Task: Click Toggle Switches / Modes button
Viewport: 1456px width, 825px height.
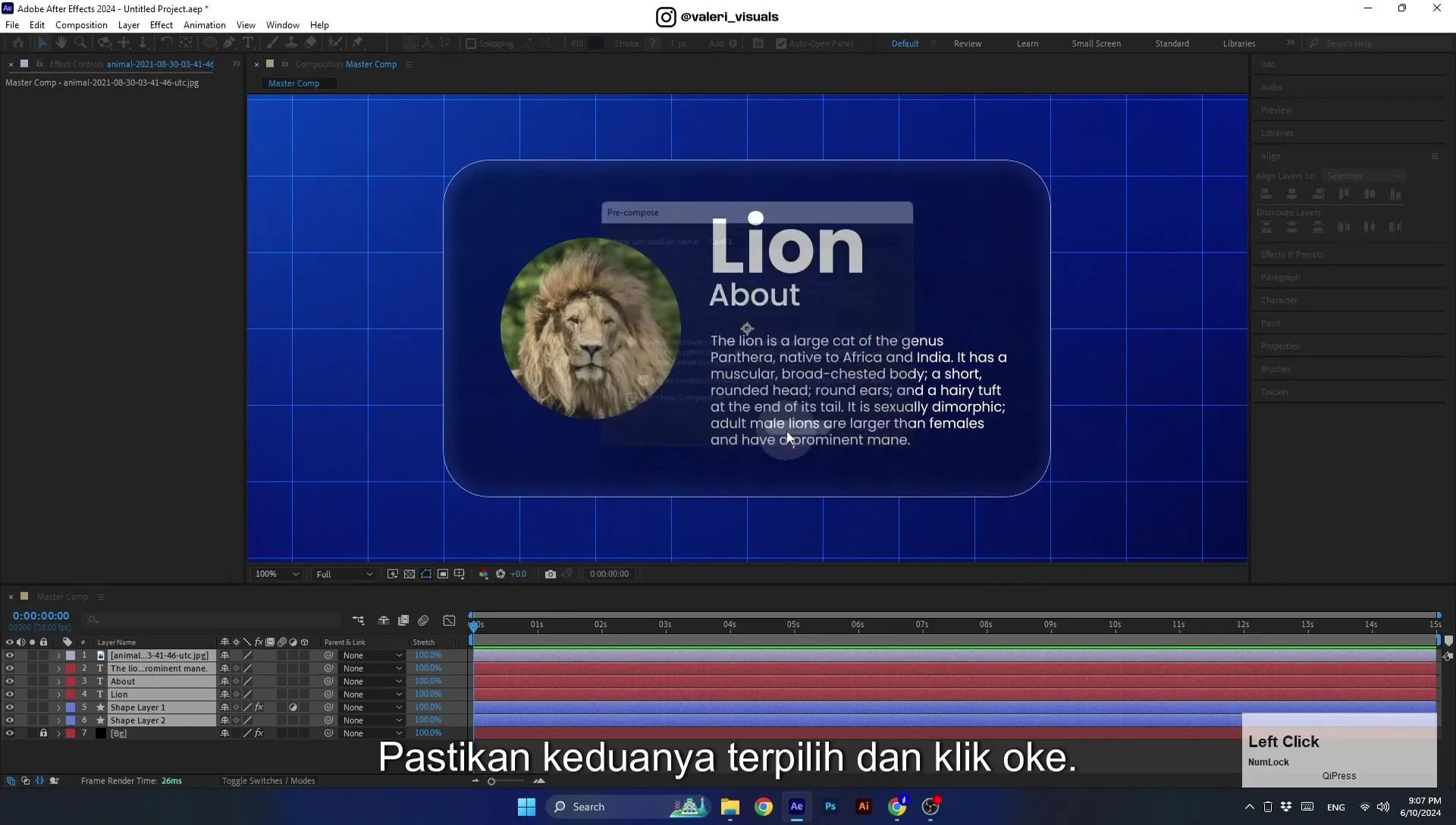Action: click(x=268, y=781)
